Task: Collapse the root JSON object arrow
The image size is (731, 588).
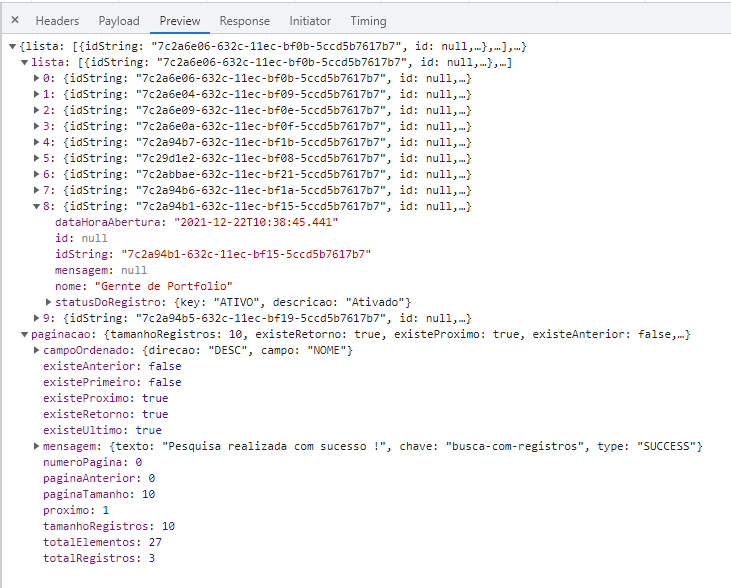Action: [13, 47]
